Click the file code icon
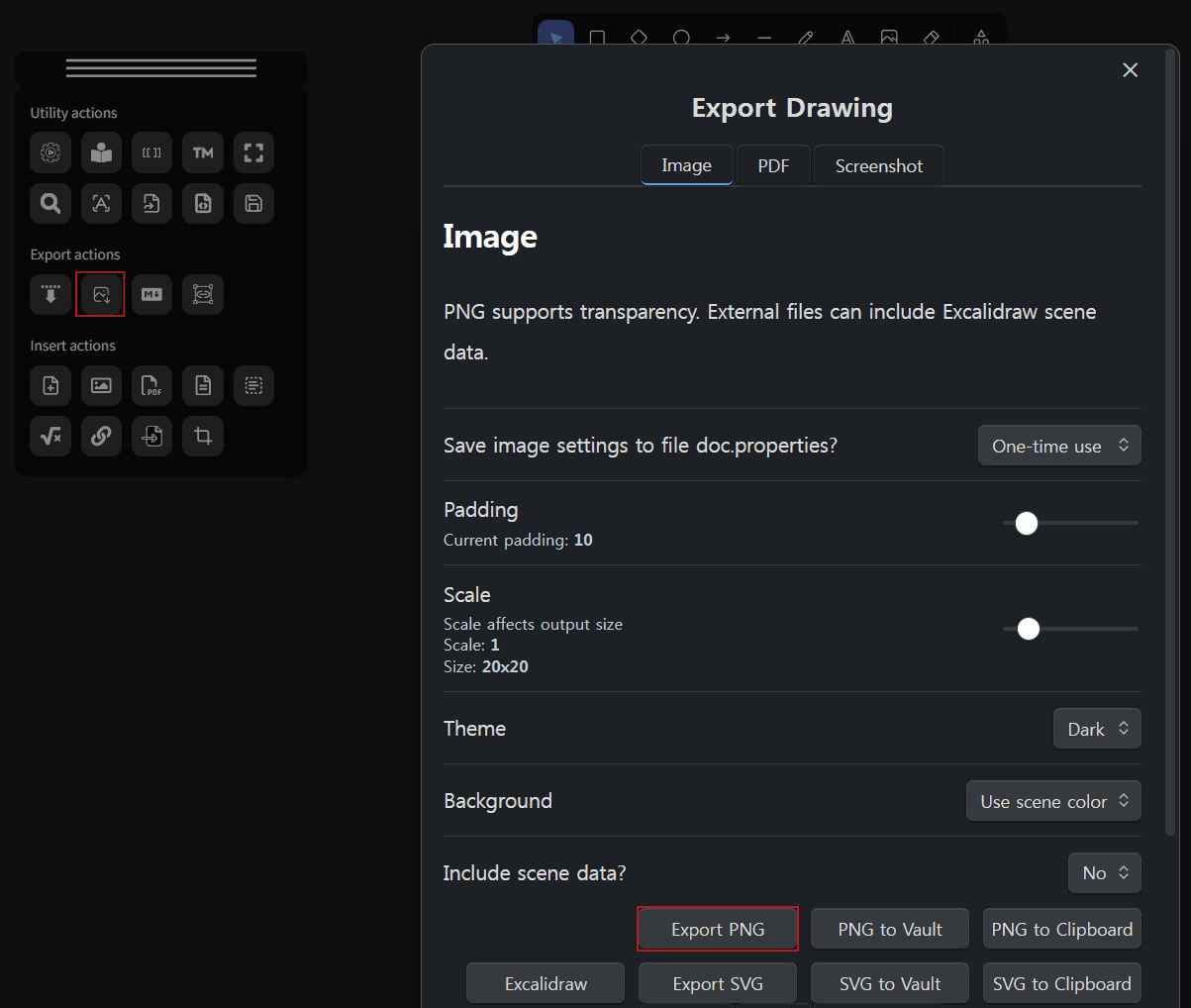The height and width of the screenshot is (1008, 1191). 203,203
